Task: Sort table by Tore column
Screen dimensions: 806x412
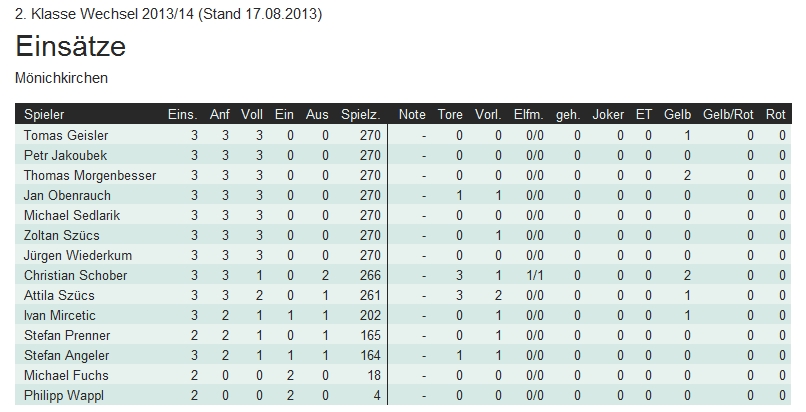Action: coord(450,115)
